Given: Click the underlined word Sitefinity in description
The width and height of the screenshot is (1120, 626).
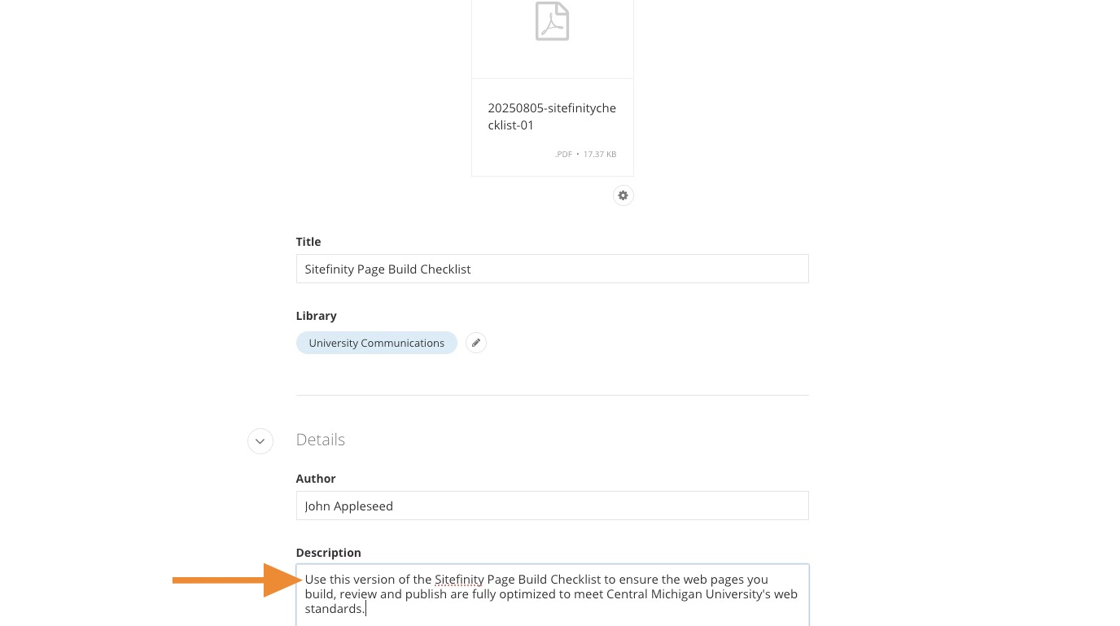Looking at the screenshot, I should 459,579.
